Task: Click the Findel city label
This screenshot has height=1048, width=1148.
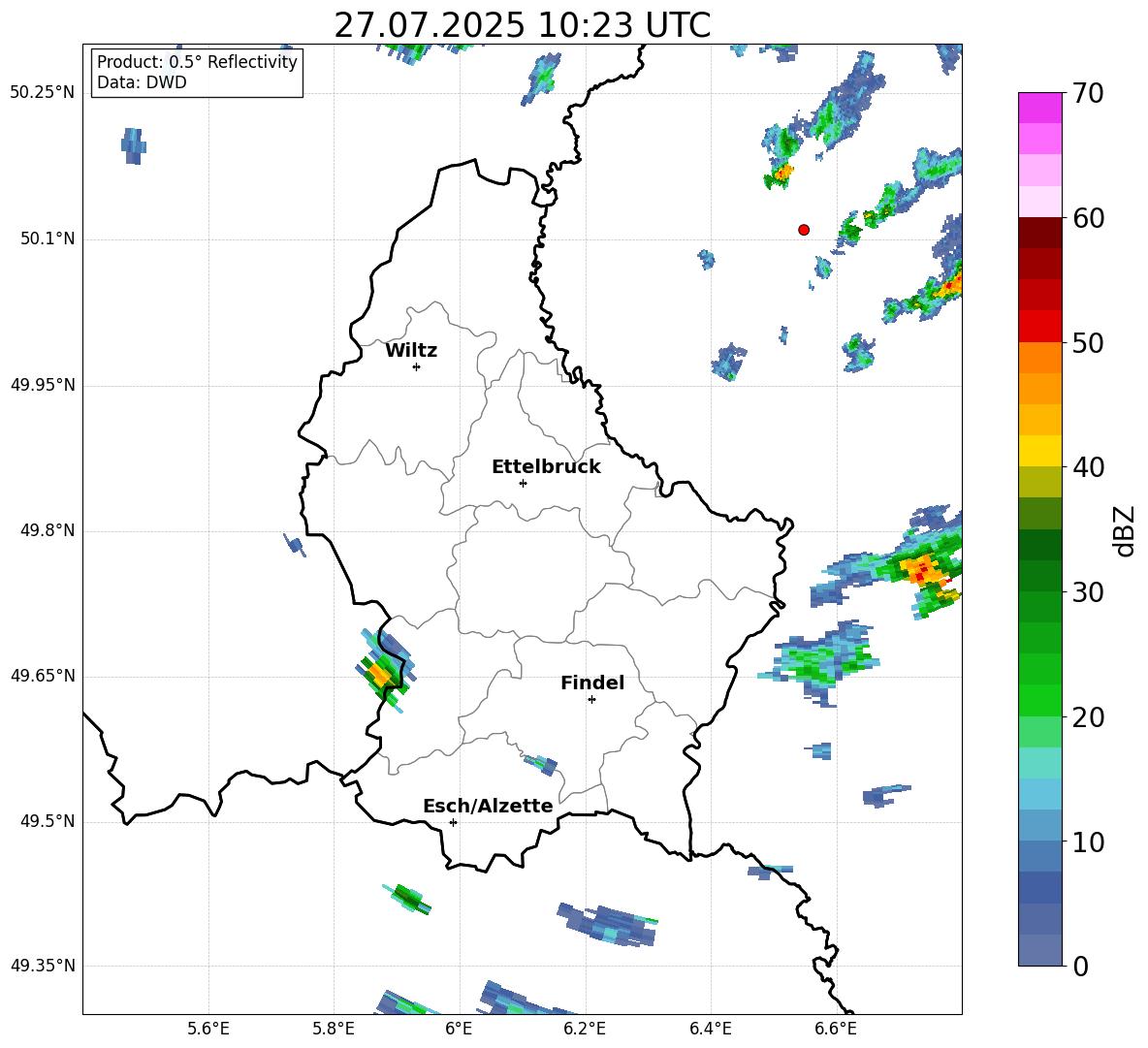Action: coord(592,683)
